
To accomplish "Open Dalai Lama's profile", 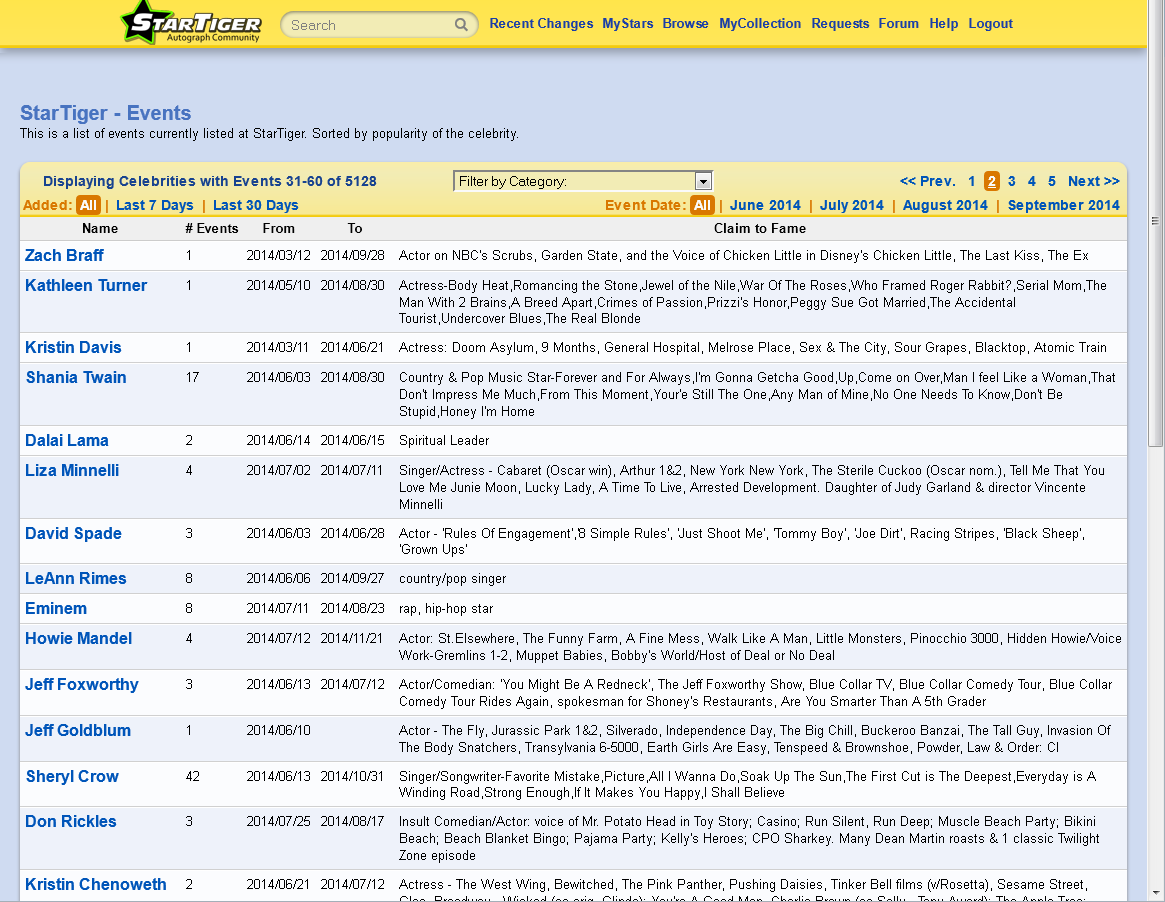I will (x=67, y=440).
